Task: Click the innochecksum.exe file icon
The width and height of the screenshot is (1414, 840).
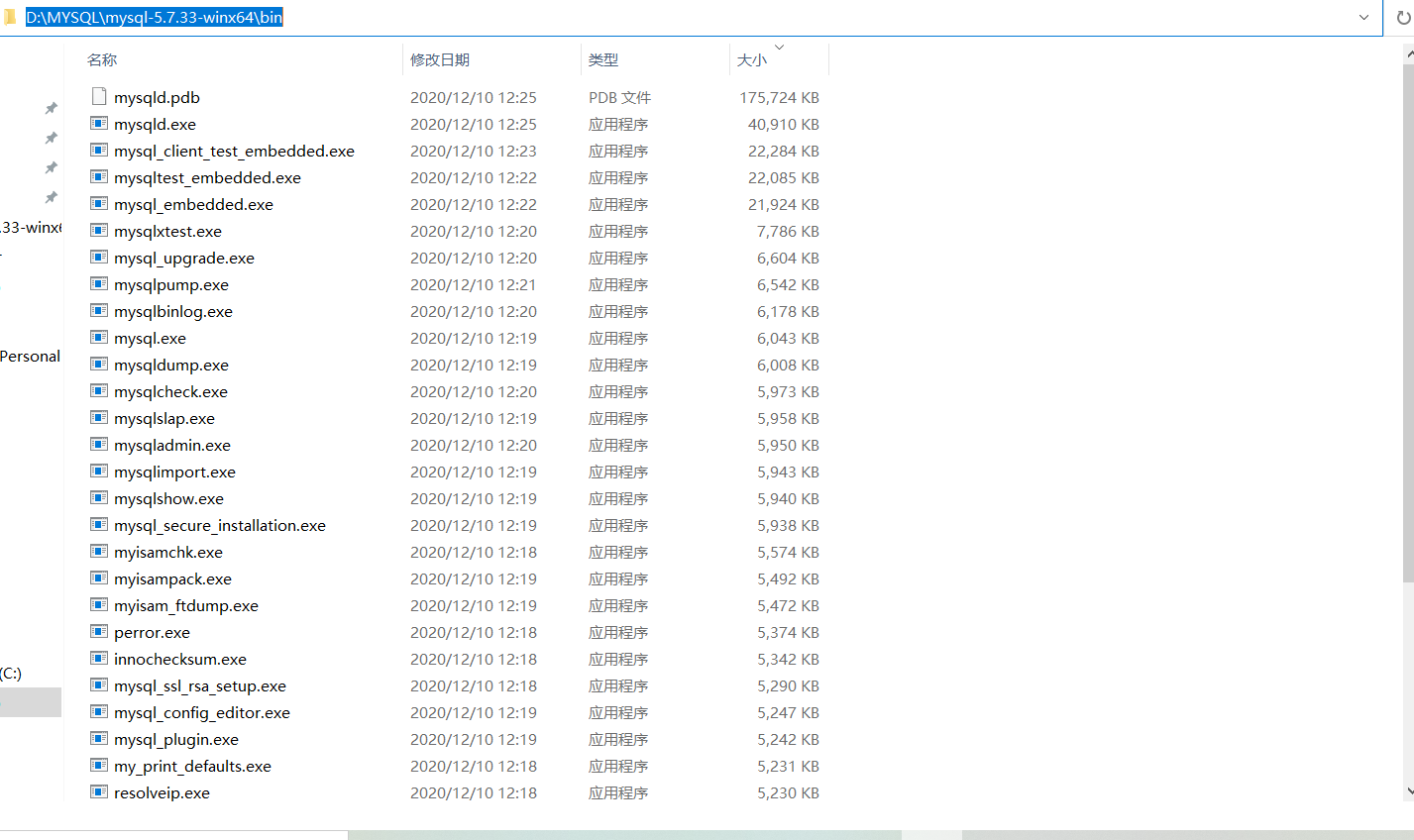Action: pos(99,658)
